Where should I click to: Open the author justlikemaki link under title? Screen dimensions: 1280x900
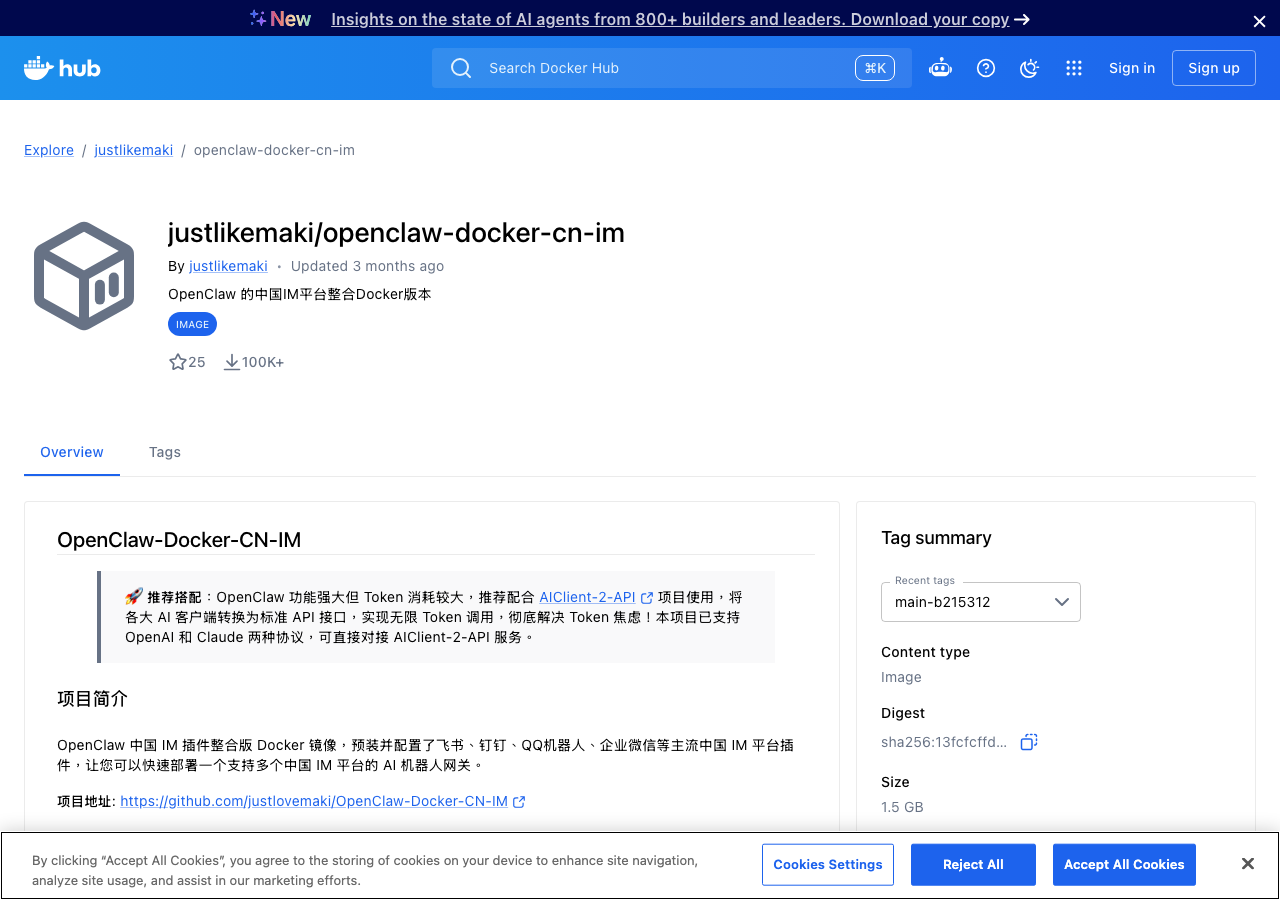click(x=228, y=266)
